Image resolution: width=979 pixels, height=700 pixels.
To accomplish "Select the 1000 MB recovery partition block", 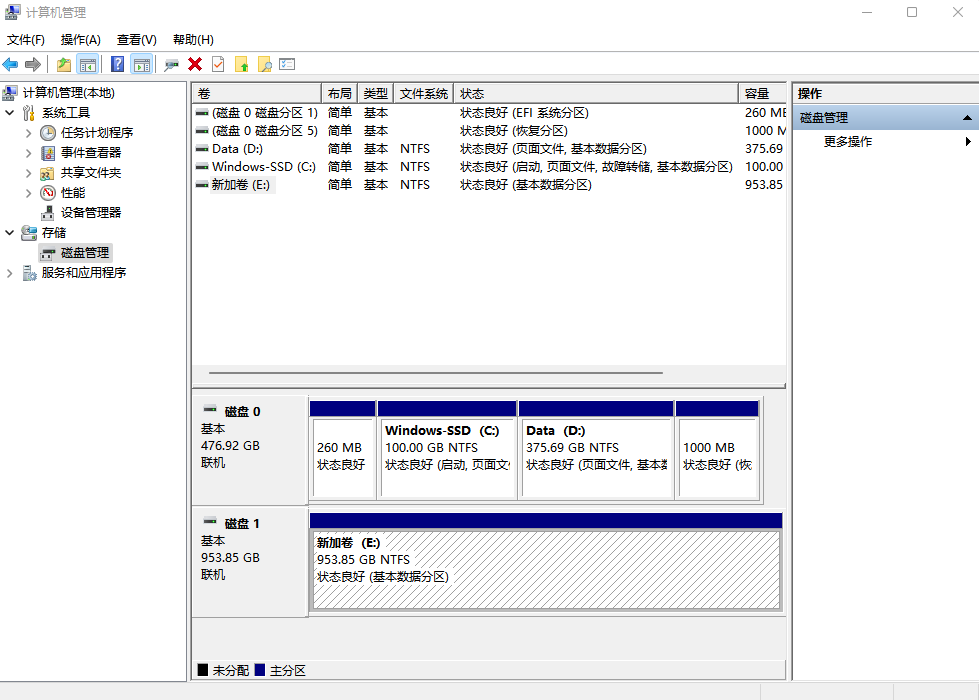I will (x=717, y=450).
